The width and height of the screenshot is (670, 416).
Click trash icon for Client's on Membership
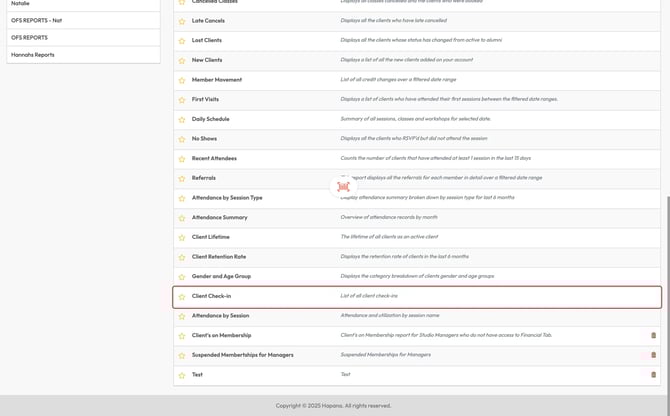pyautogui.click(x=653, y=335)
